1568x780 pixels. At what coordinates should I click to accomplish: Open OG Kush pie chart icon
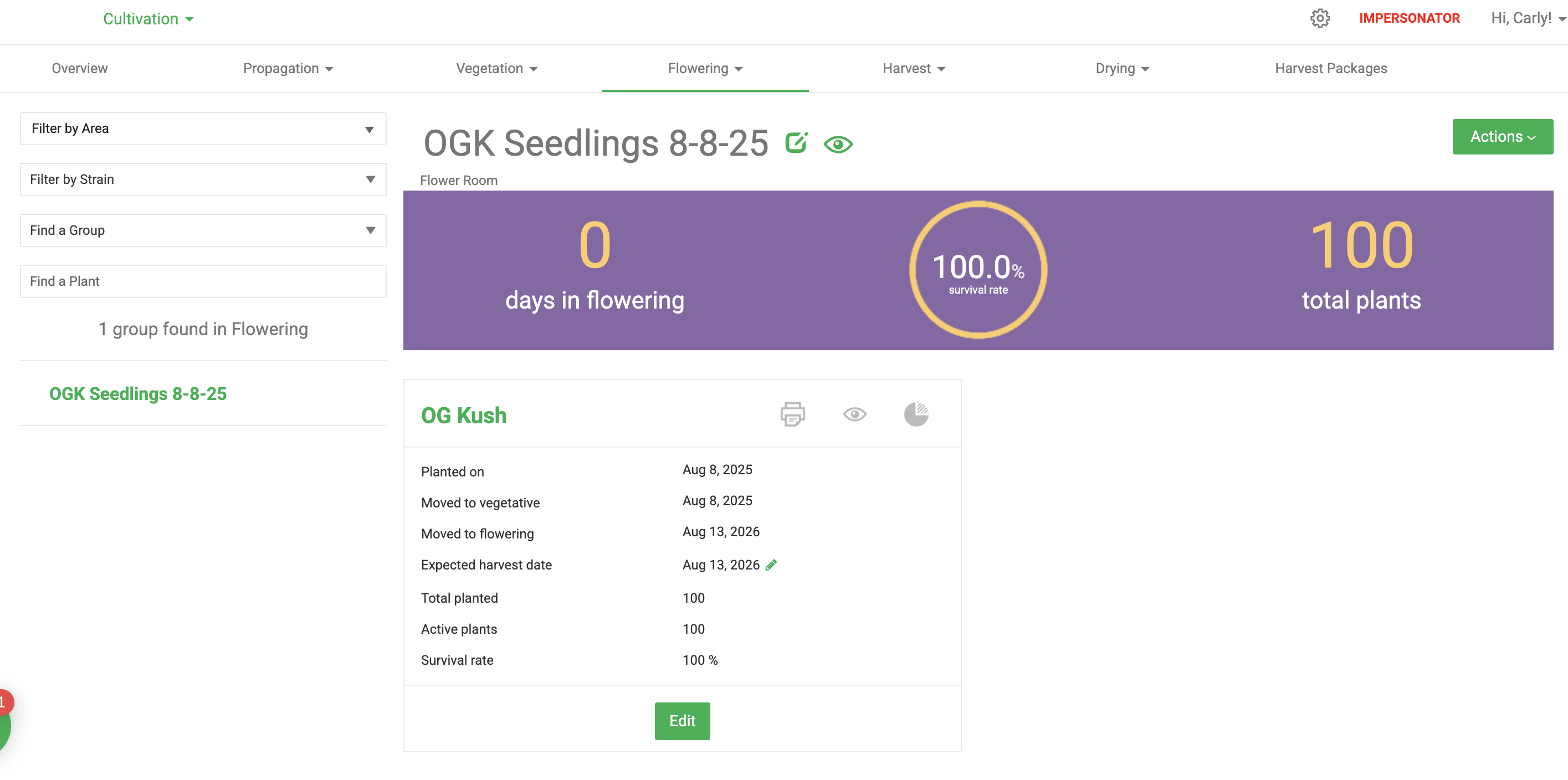pos(916,414)
